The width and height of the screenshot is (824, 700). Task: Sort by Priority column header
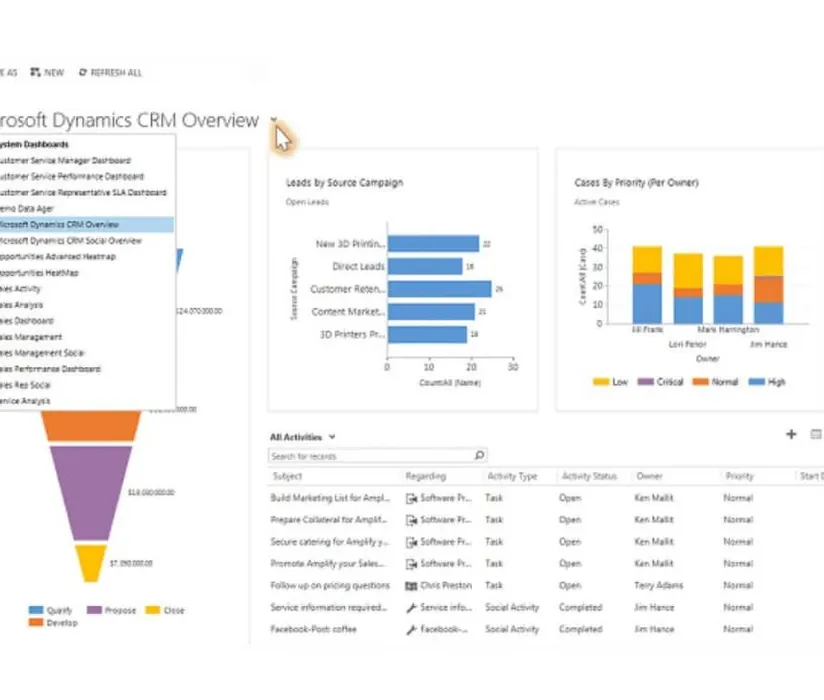739,476
